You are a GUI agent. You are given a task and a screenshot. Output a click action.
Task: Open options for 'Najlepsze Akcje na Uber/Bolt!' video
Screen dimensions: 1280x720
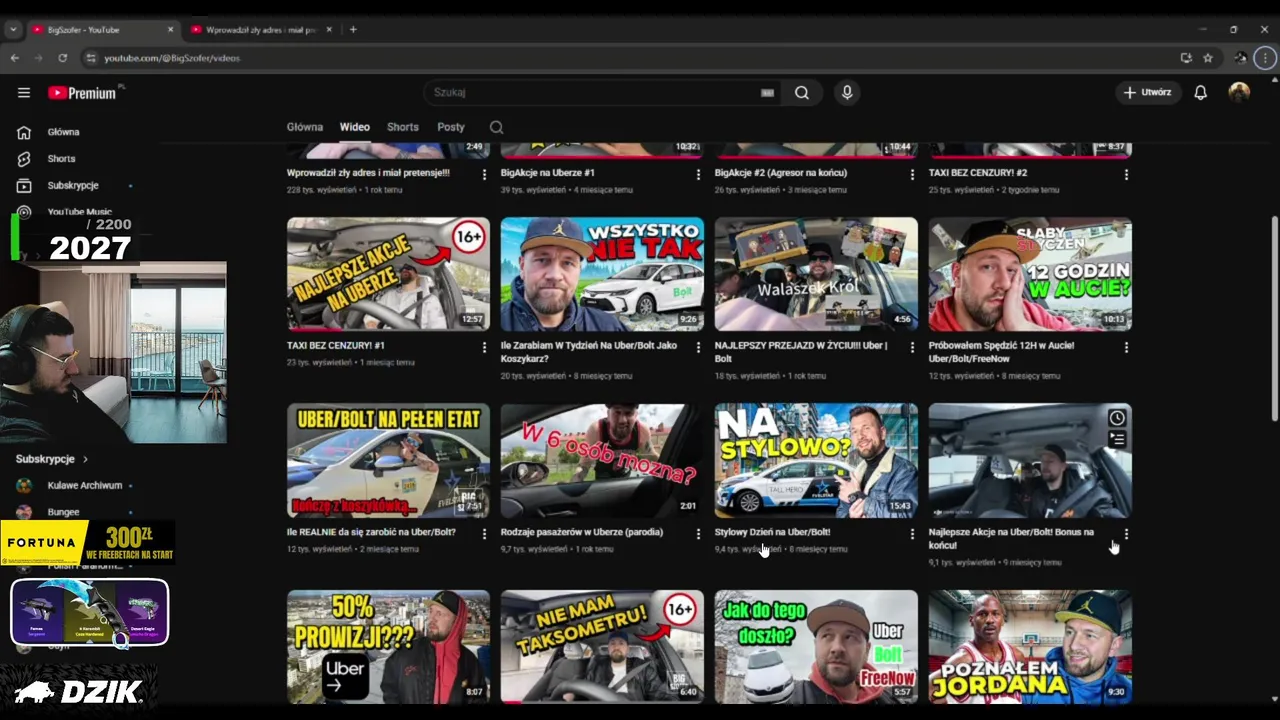1126,534
